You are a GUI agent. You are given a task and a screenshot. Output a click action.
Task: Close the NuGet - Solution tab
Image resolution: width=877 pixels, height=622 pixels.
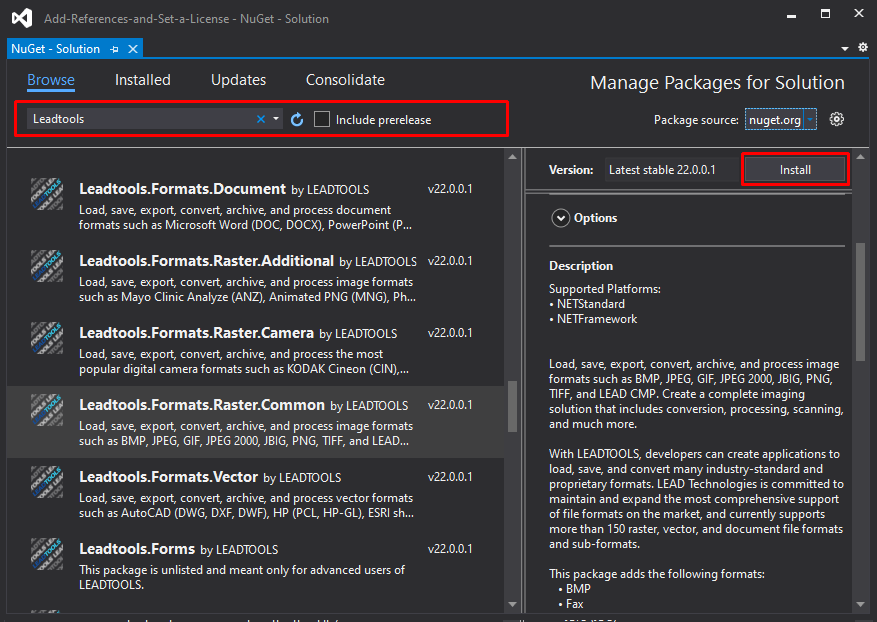(x=133, y=49)
